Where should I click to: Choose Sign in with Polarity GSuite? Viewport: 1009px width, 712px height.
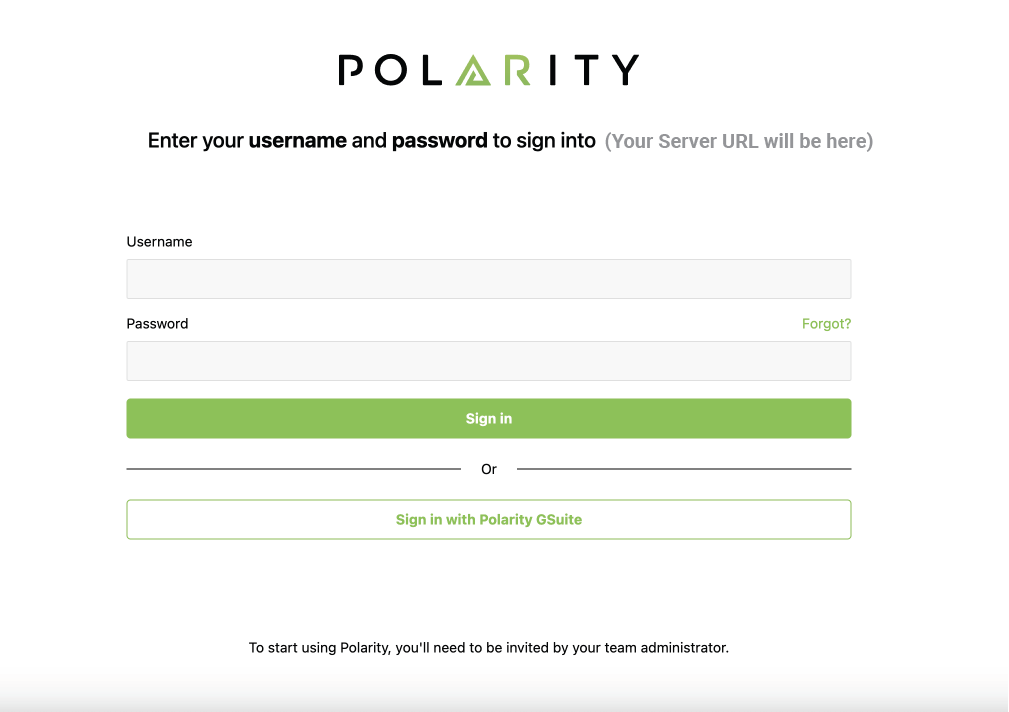[488, 520]
